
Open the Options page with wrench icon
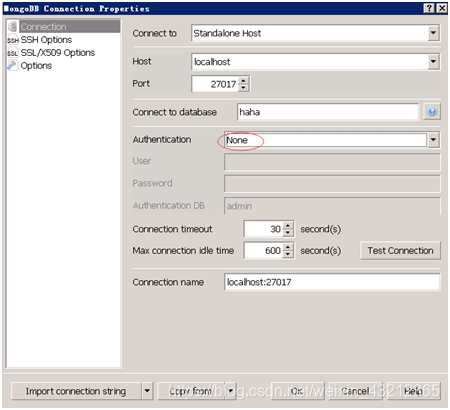[x=36, y=66]
